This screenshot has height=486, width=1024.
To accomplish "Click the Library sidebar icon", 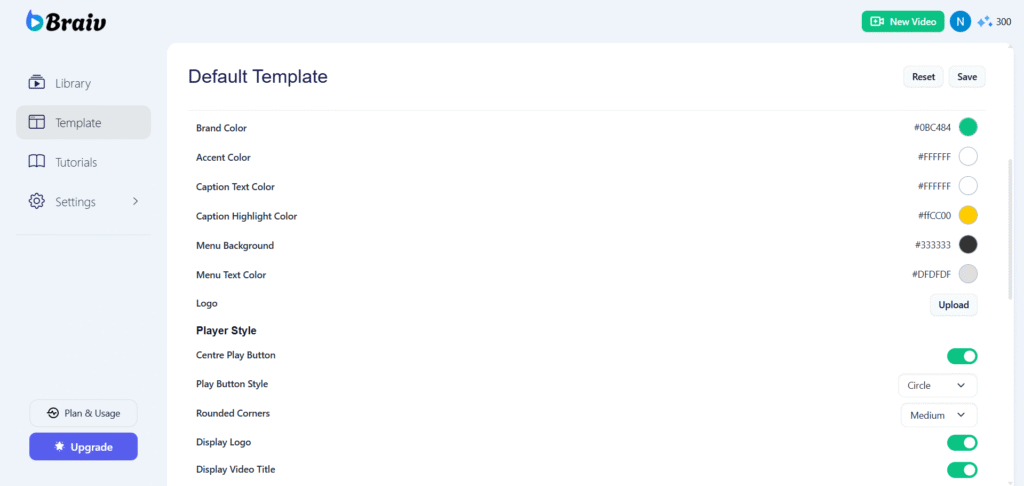I will tap(37, 83).
